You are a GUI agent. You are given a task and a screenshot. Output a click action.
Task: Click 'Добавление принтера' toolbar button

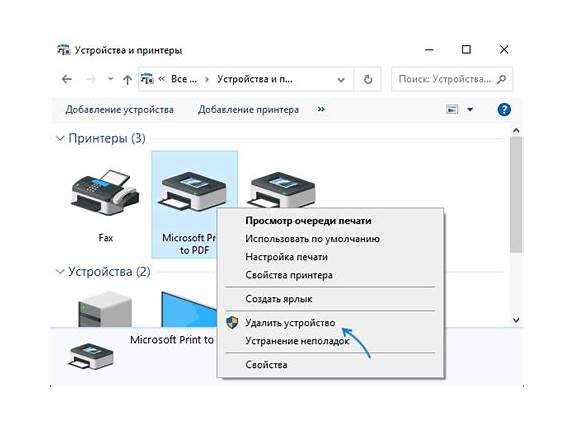[248, 110]
